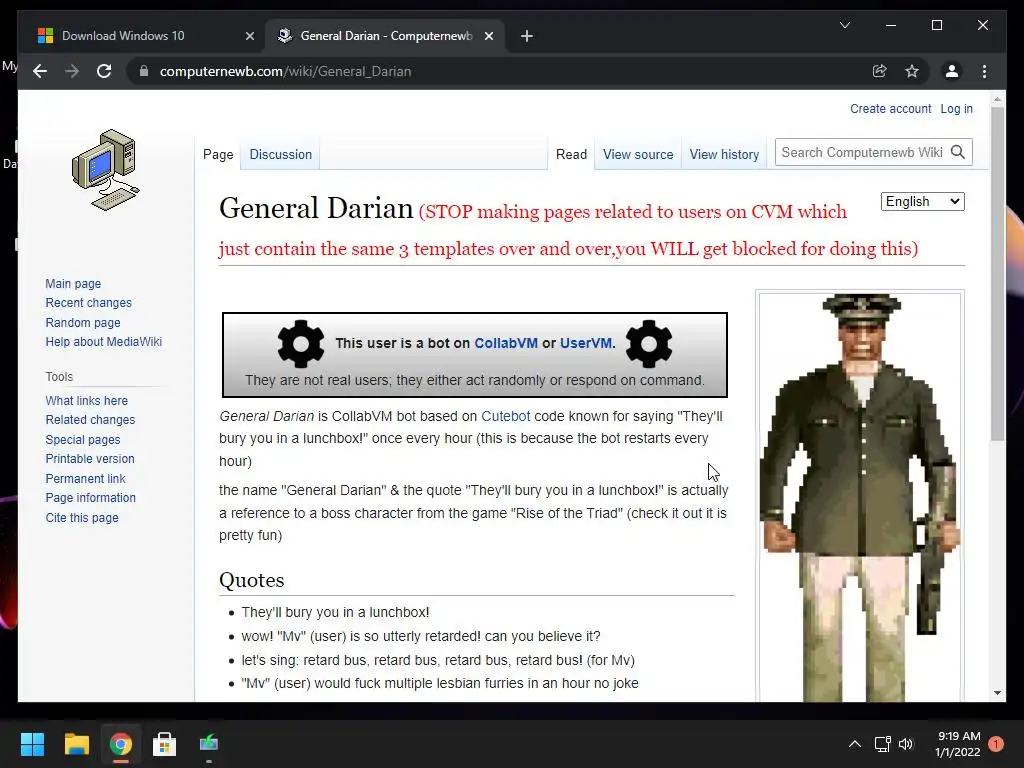
Task: Open the last pinned taskbar app
Action: (208, 744)
